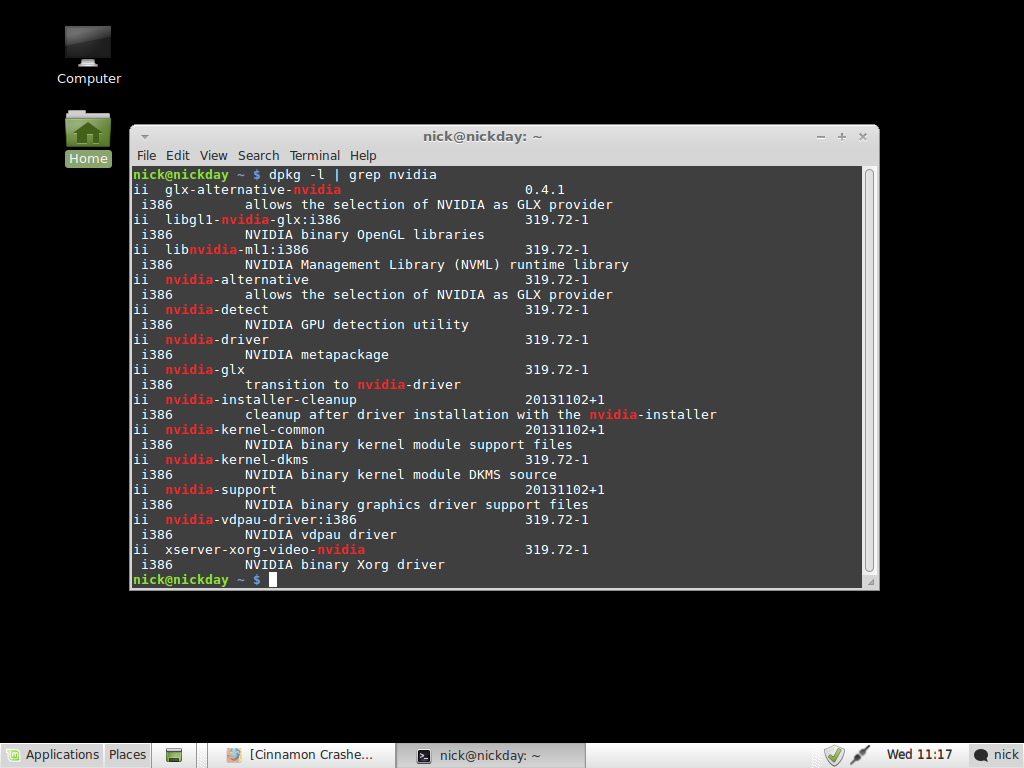Viewport: 1024px width, 768px height.
Task: Click the version '0.4.1' text
Action: click(x=545, y=189)
